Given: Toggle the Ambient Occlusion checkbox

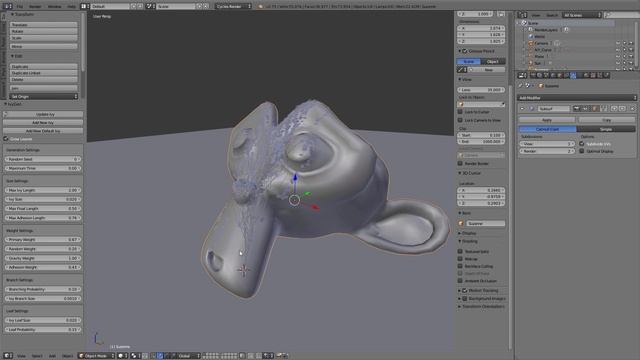Looking at the screenshot, I should (460, 281).
